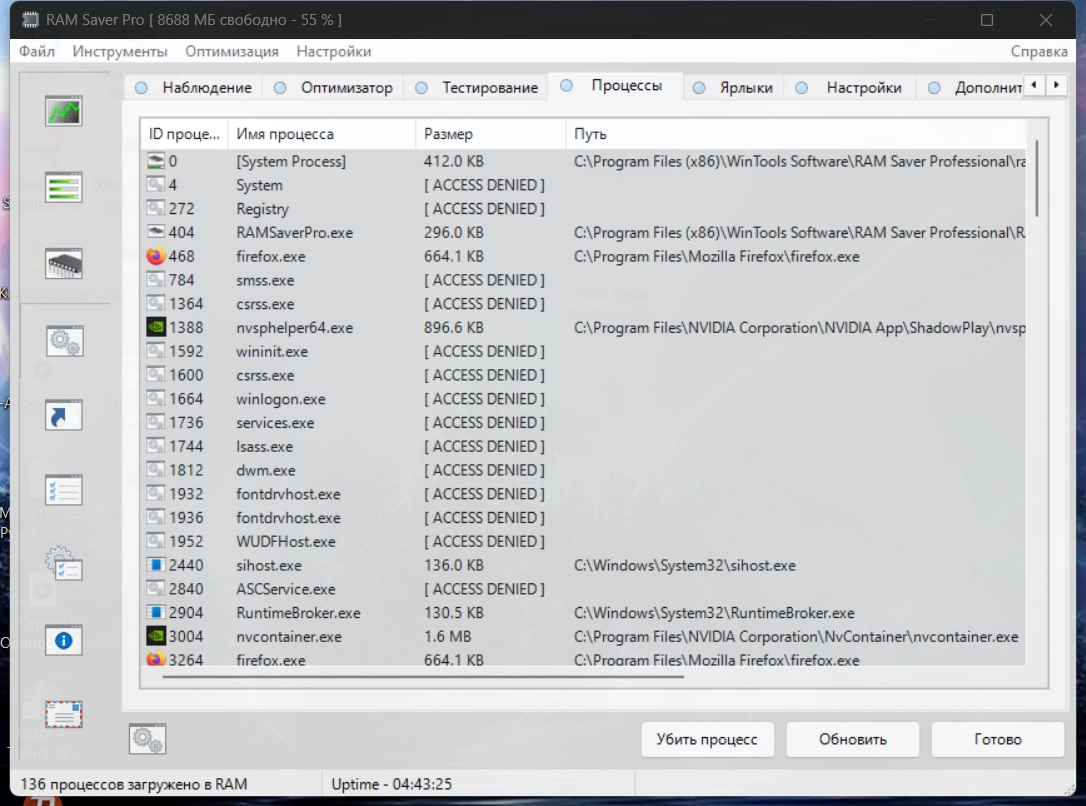Switch to the Наблюдение tab
Image resolution: width=1086 pixels, height=806 pixels.
(x=194, y=88)
